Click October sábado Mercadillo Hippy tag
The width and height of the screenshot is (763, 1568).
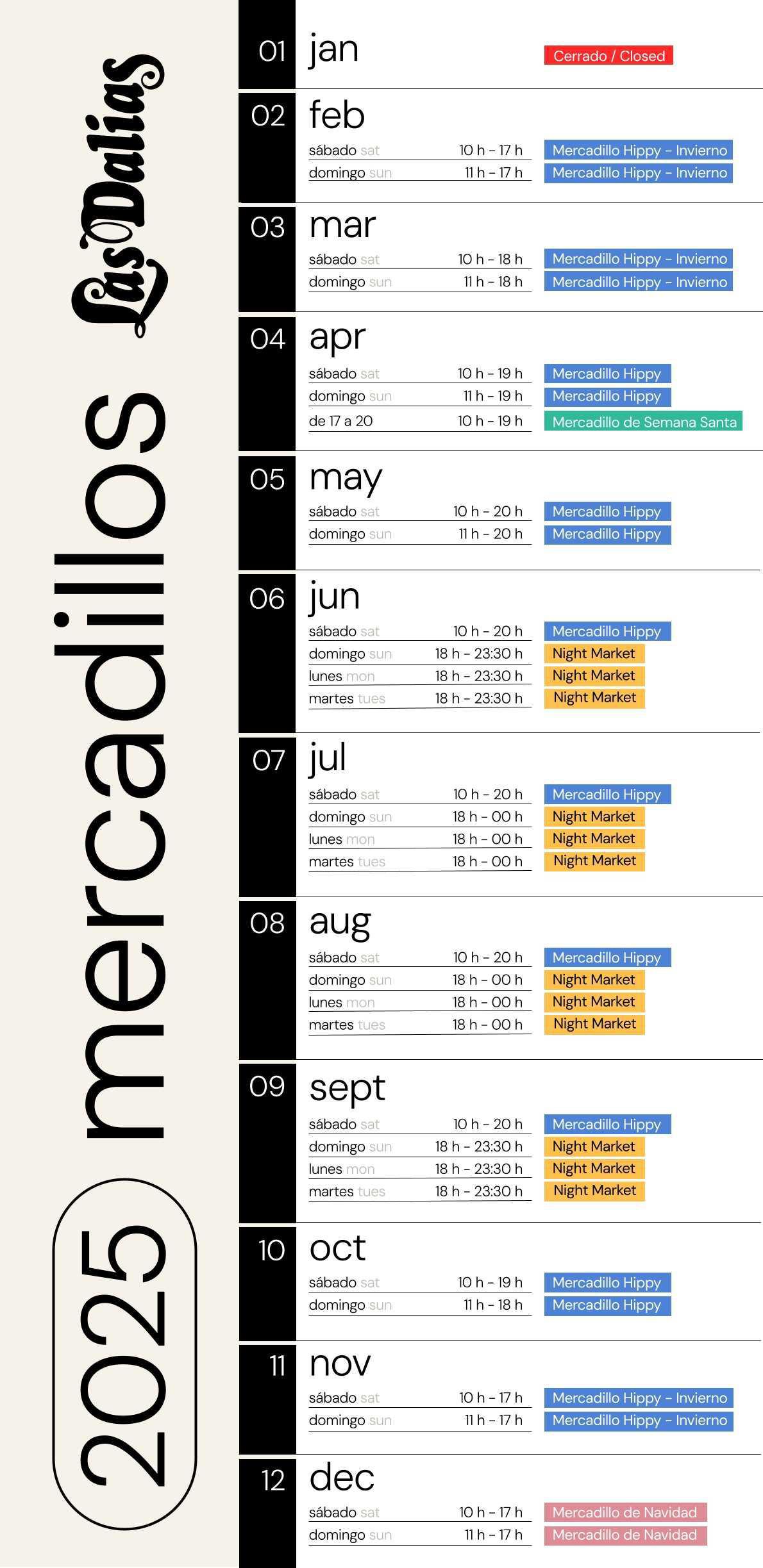[607, 1282]
